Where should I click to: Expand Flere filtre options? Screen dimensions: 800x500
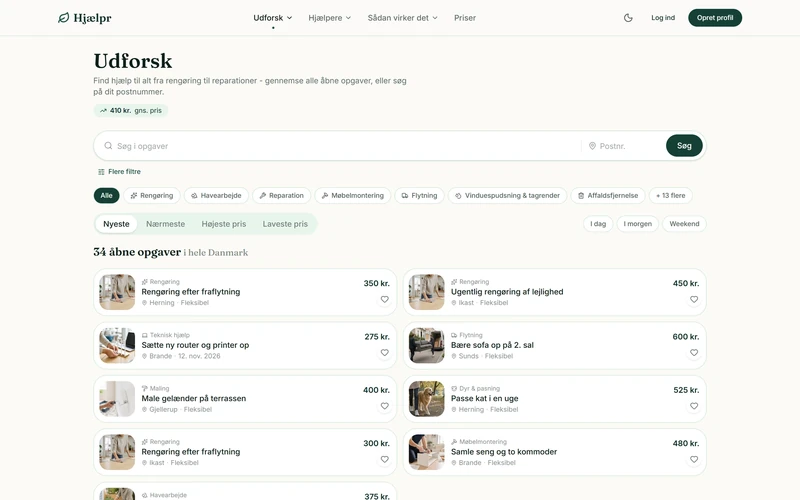click(119, 172)
